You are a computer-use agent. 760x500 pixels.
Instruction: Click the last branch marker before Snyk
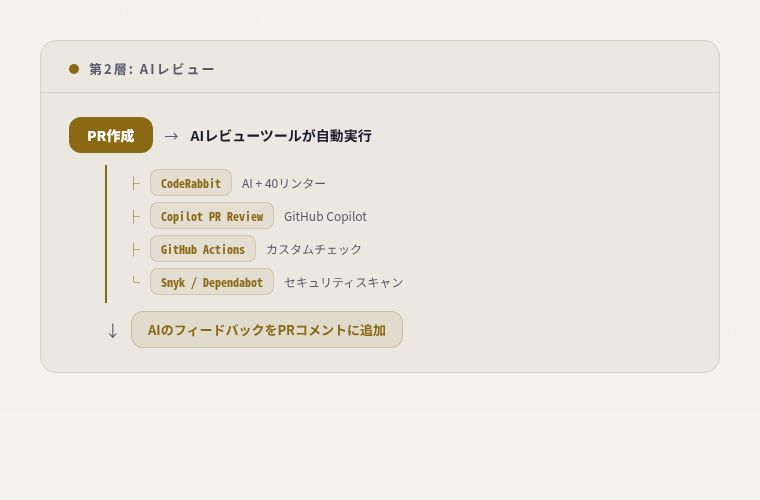click(x=136, y=280)
